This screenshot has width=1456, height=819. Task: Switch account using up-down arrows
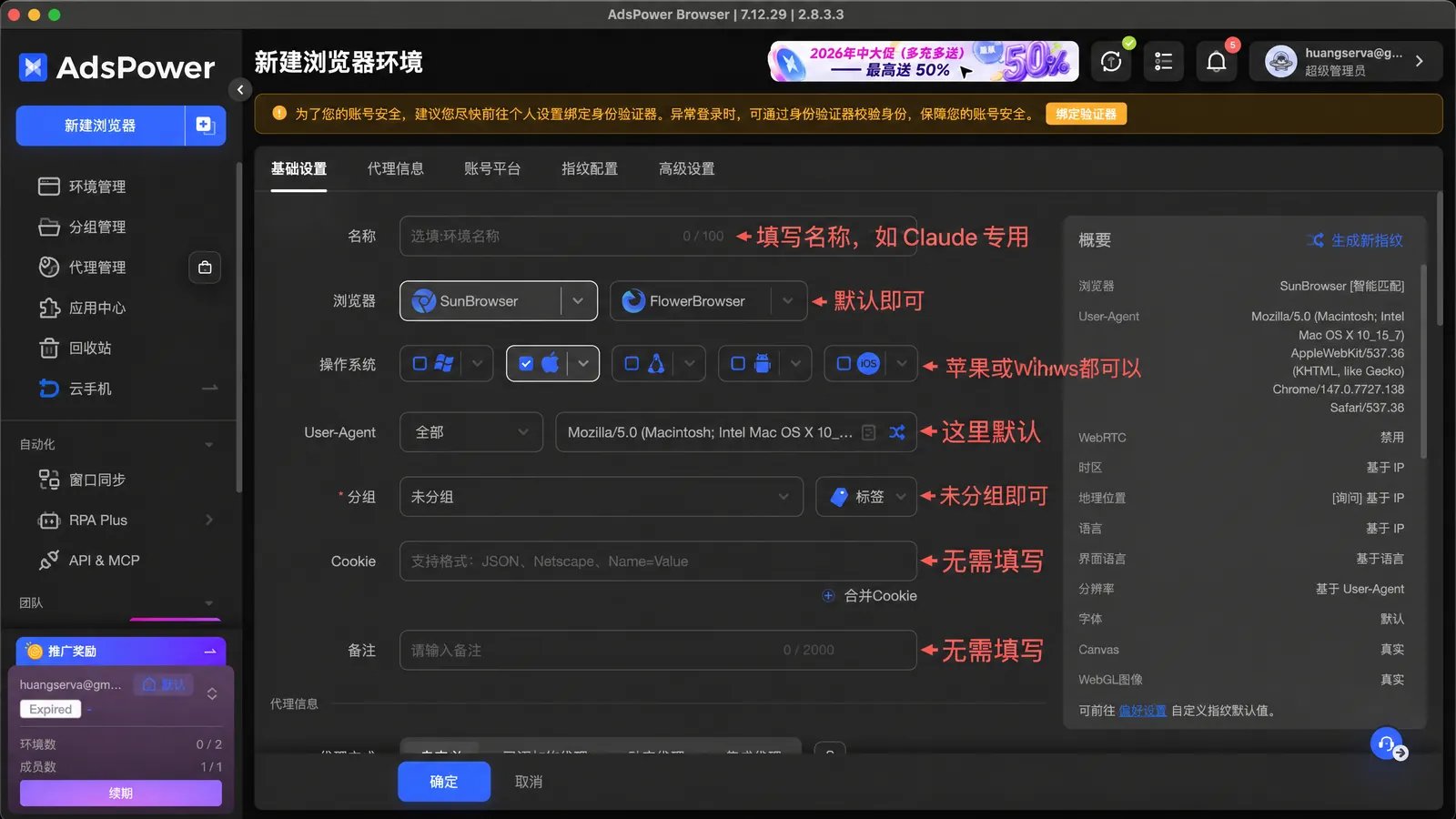(212, 693)
